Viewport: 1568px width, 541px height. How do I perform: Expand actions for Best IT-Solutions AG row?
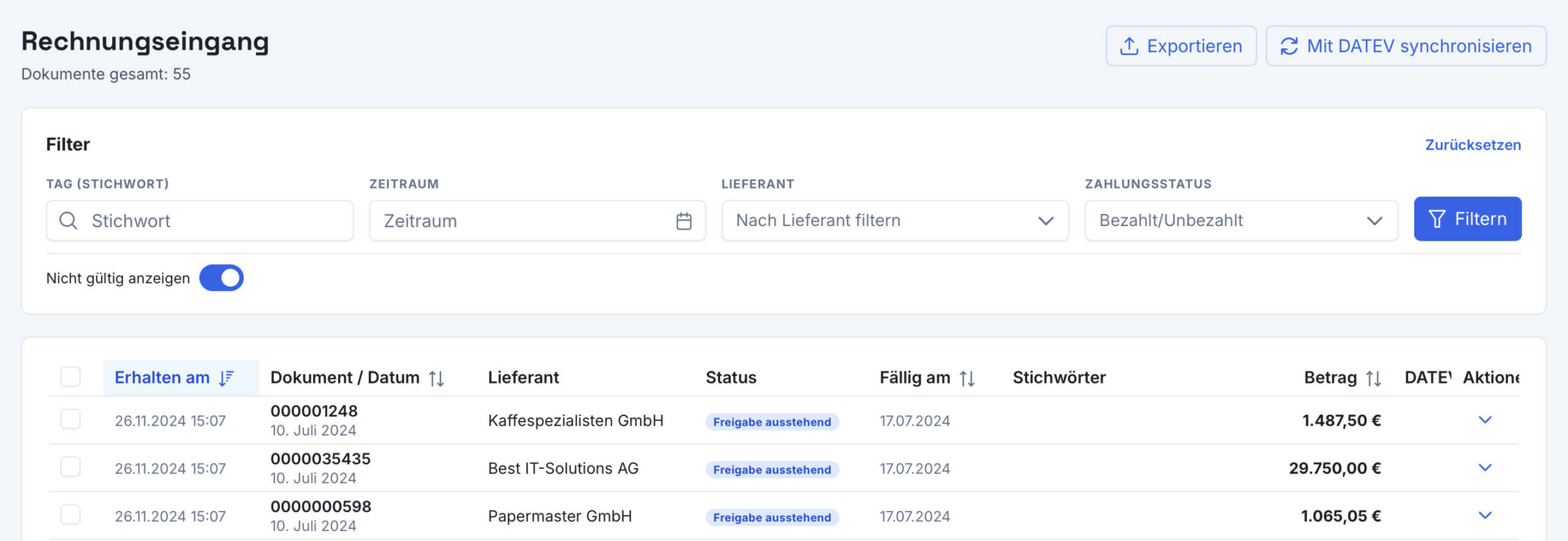tap(1485, 467)
